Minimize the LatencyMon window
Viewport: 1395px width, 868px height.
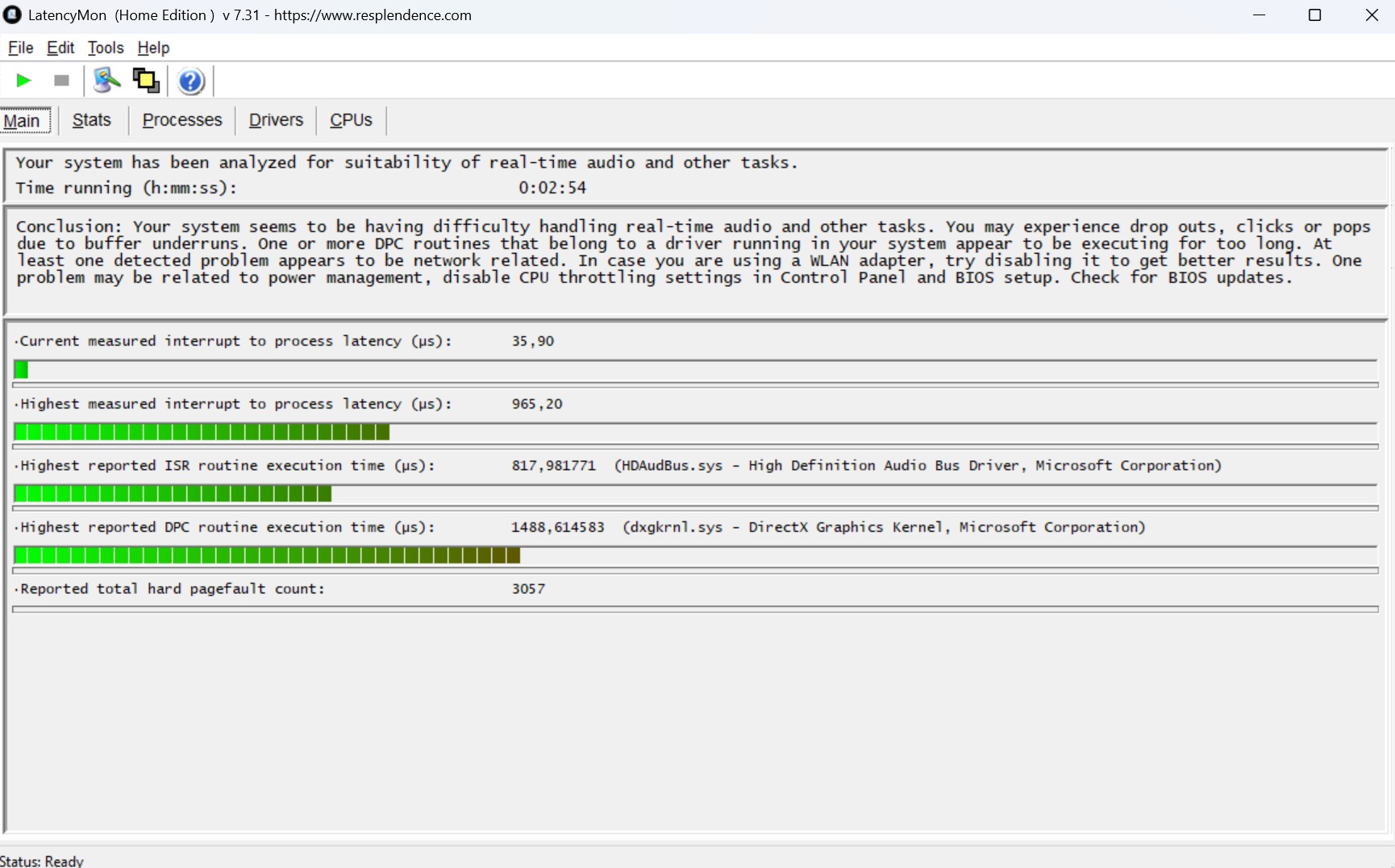click(x=1259, y=15)
